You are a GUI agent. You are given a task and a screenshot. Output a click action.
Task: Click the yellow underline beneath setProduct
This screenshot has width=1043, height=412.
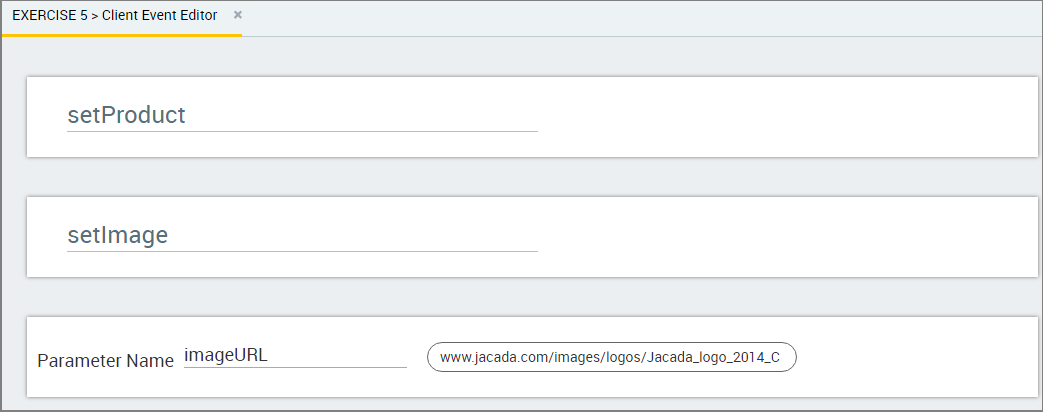pos(302,132)
